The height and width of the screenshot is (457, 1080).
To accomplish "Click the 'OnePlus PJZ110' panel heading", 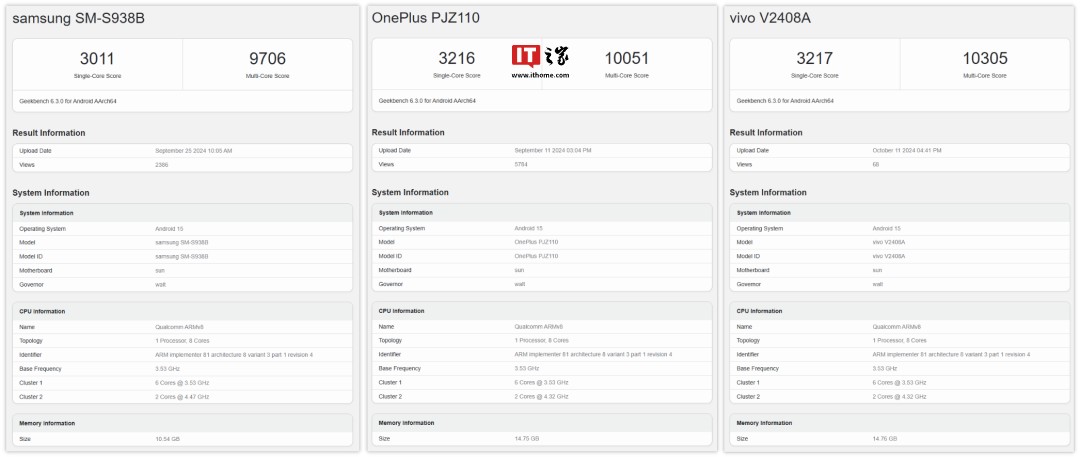I will click(426, 19).
